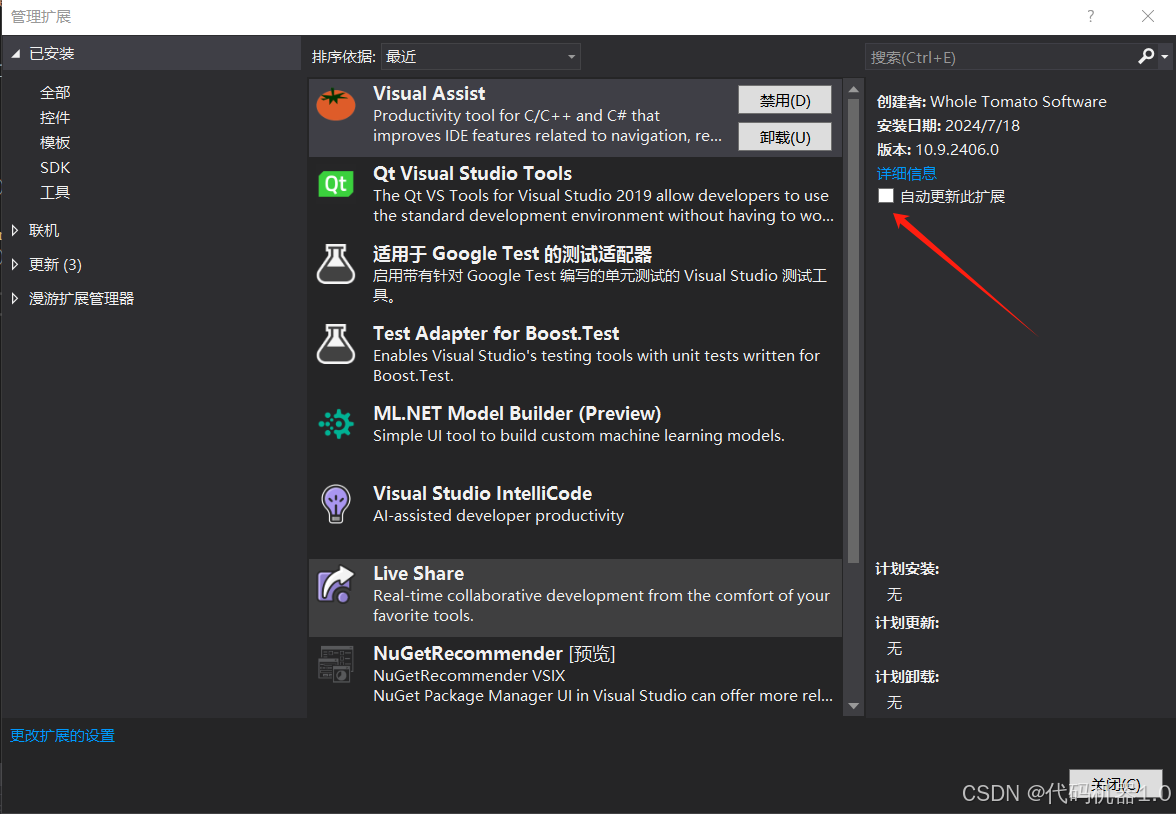This screenshot has height=814, width=1176.
Task: Click the Whole Tomato Software creator text
Action: pos(1018,101)
